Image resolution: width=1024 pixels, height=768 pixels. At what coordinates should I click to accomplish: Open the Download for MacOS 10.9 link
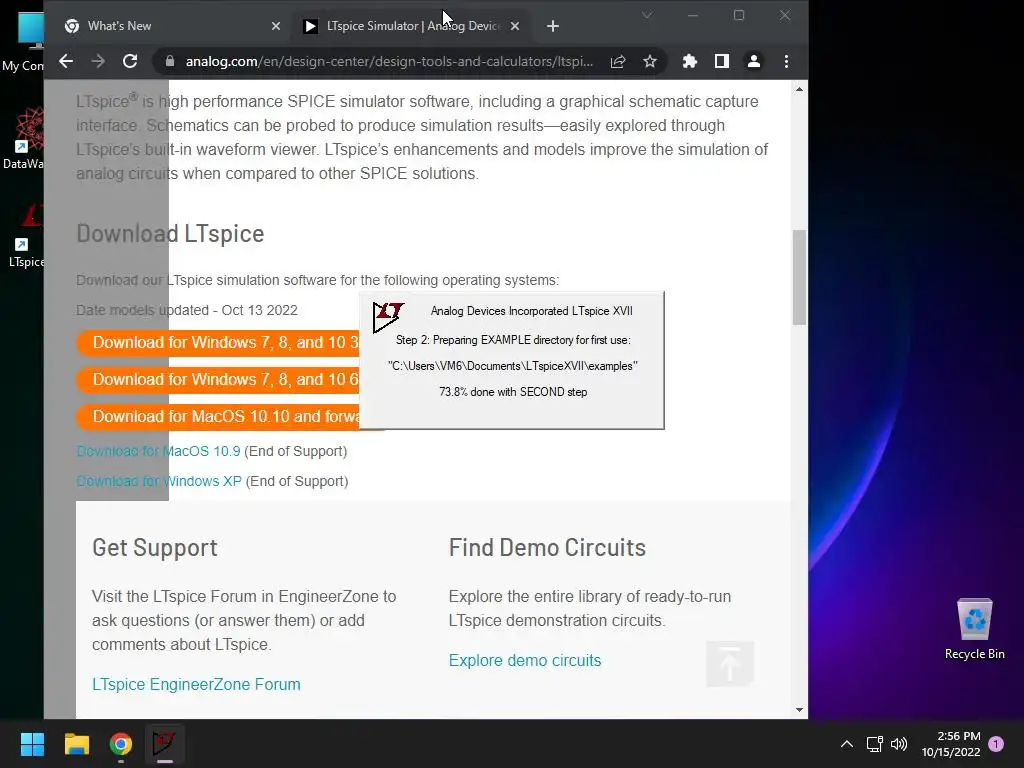click(x=158, y=451)
